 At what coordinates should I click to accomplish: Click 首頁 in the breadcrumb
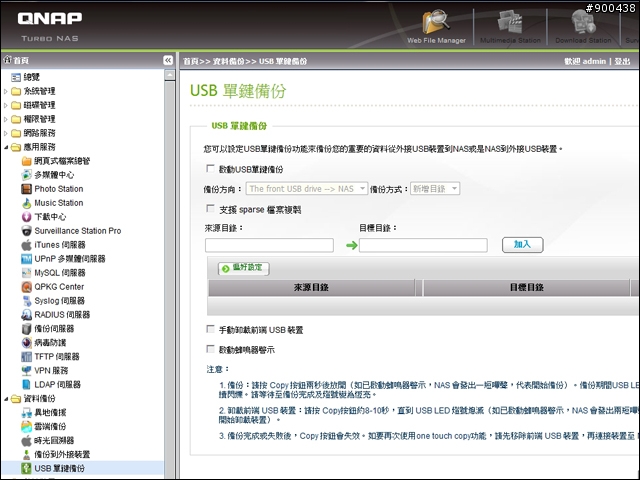pyautogui.click(x=190, y=61)
